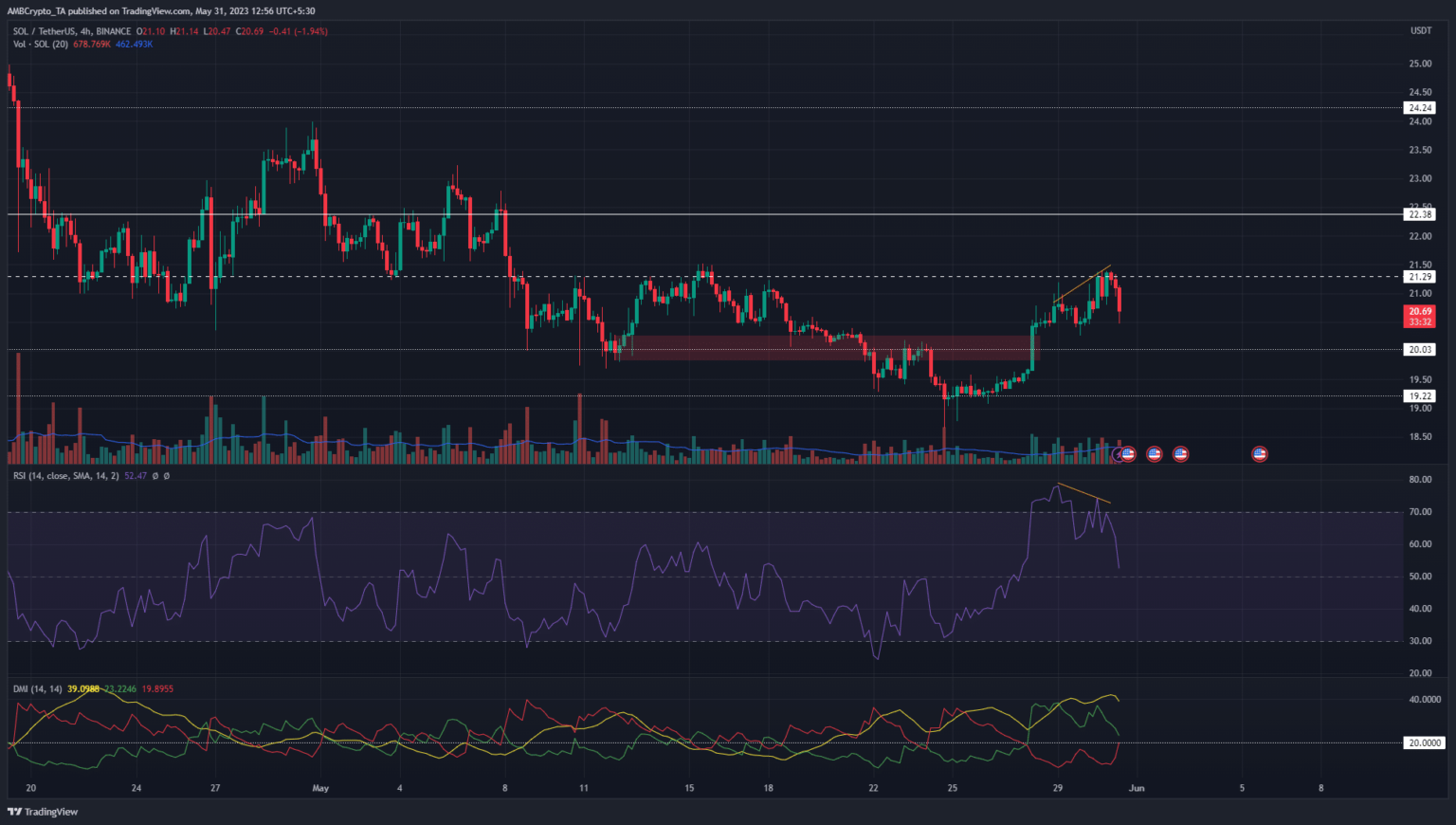This screenshot has height=825, width=1456.
Task: Click the USDT currency label on price axis
Action: (1420, 31)
